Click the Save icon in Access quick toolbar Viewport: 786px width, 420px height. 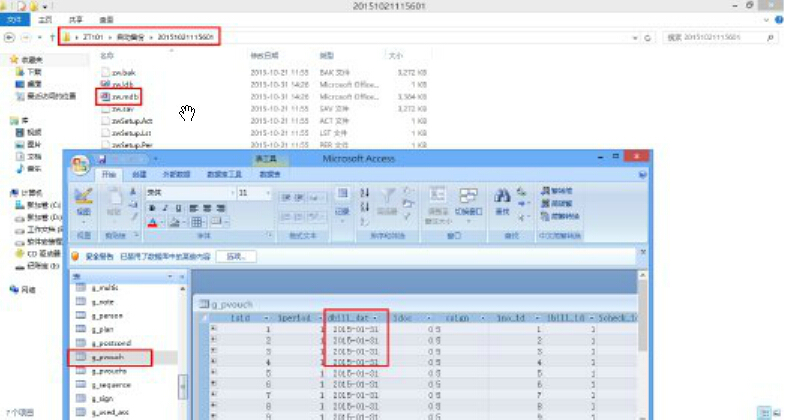click(x=102, y=159)
